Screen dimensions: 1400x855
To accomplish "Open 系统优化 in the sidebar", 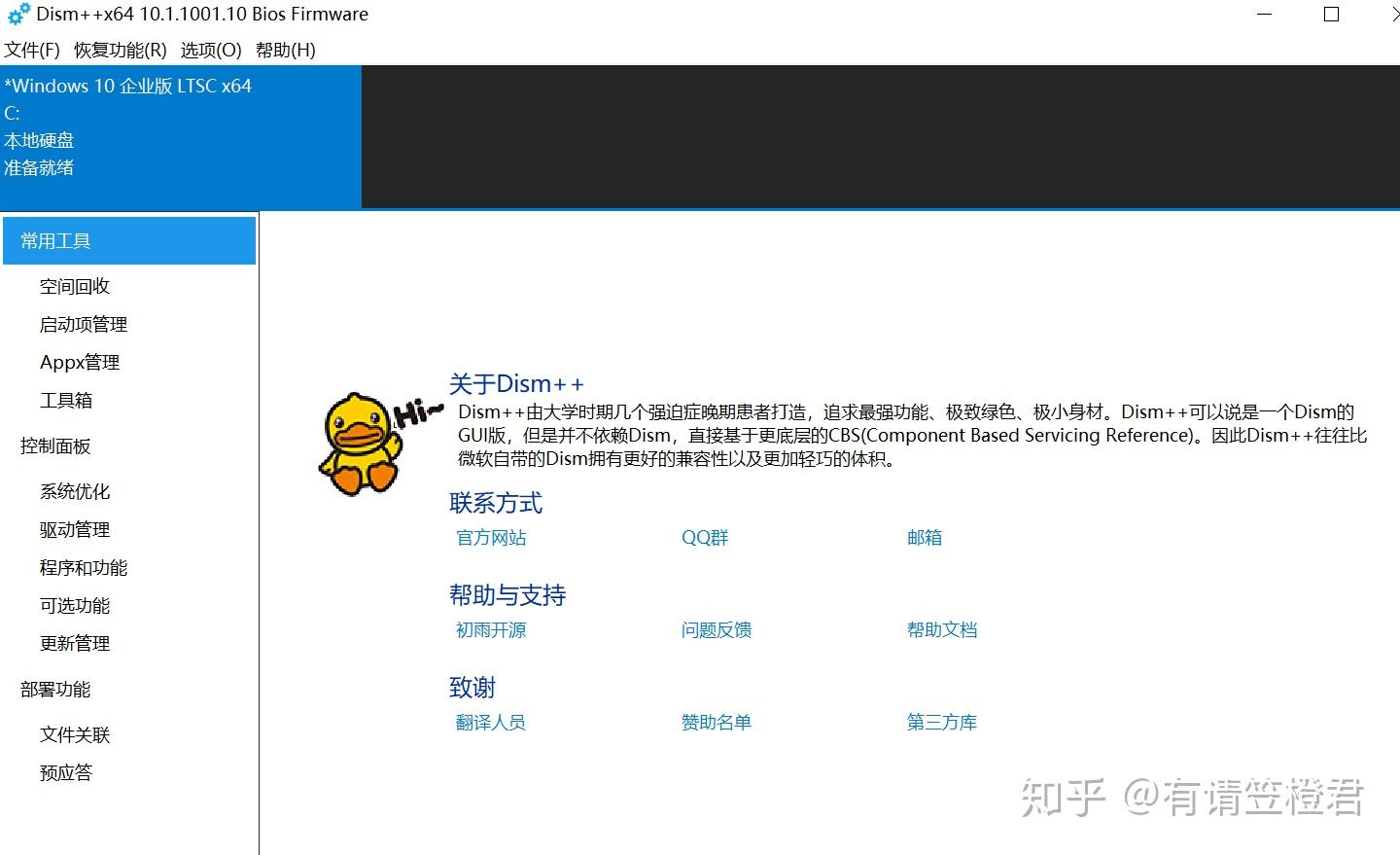I will (75, 491).
